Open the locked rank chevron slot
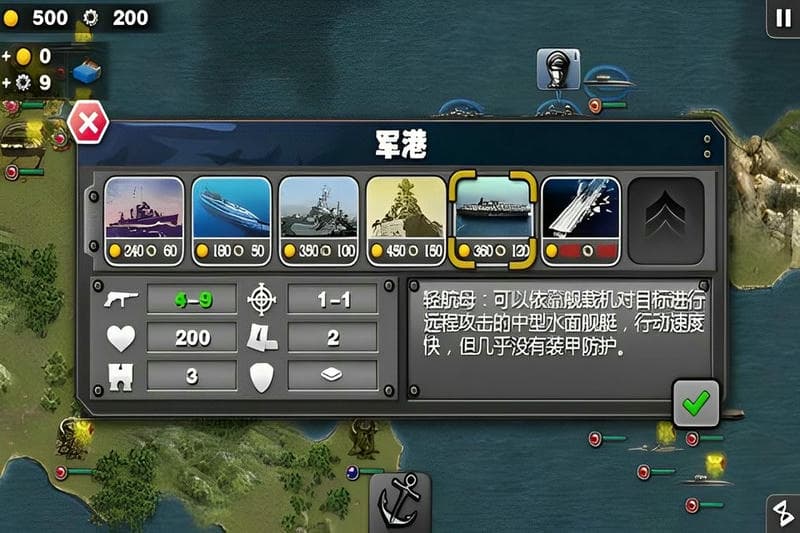This screenshot has width=800, height=533. tap(666, 220)
